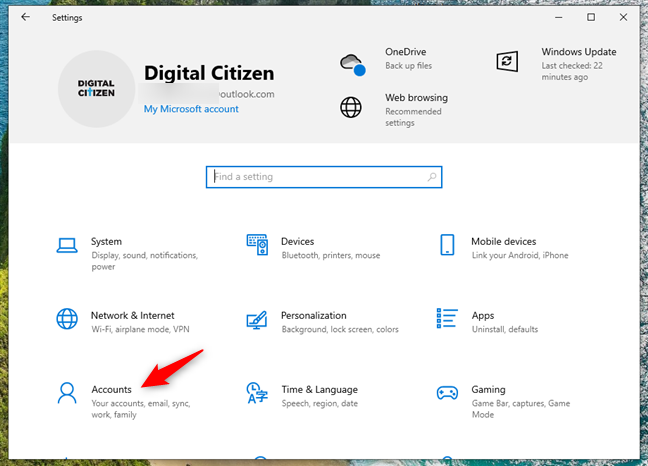The height and width of the screenshot is (466, 648).
Task: Click the Mobile devices phone icon
Action: click(x=447, y=245)
